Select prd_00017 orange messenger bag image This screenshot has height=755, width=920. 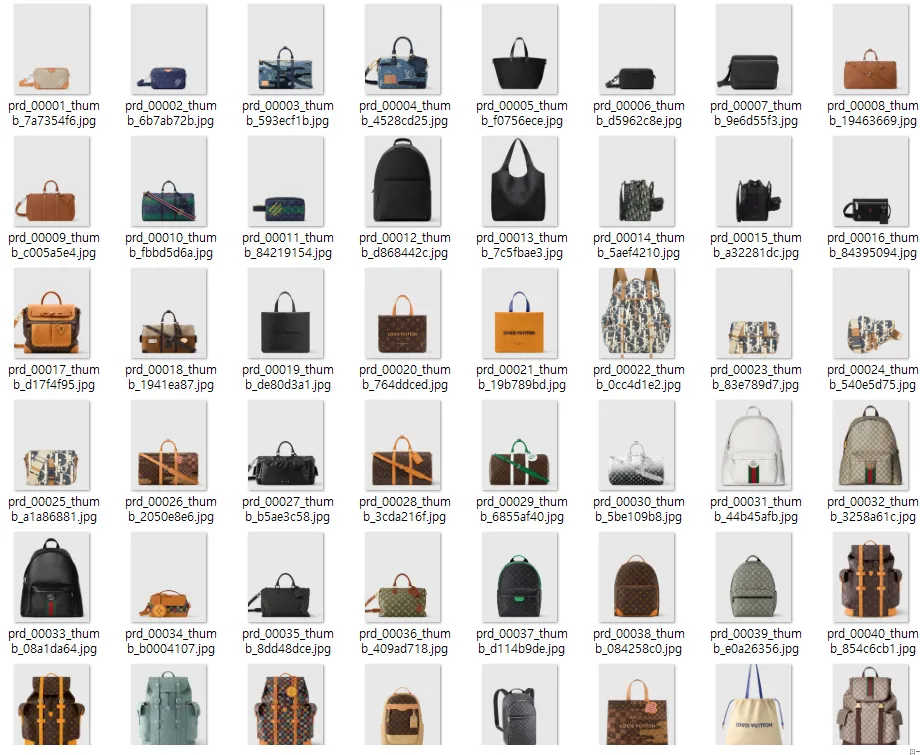click(x=52, y=313)
